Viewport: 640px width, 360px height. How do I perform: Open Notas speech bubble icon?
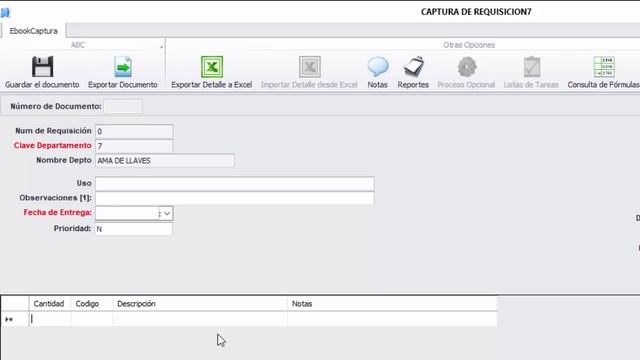point(378,67)
